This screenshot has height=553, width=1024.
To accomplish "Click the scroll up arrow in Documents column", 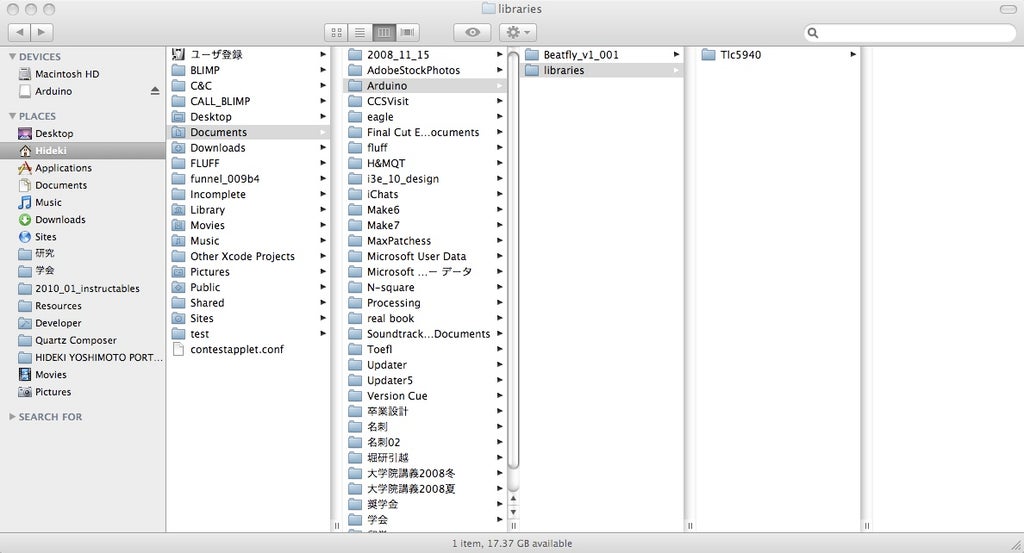I will pos(513,498).
